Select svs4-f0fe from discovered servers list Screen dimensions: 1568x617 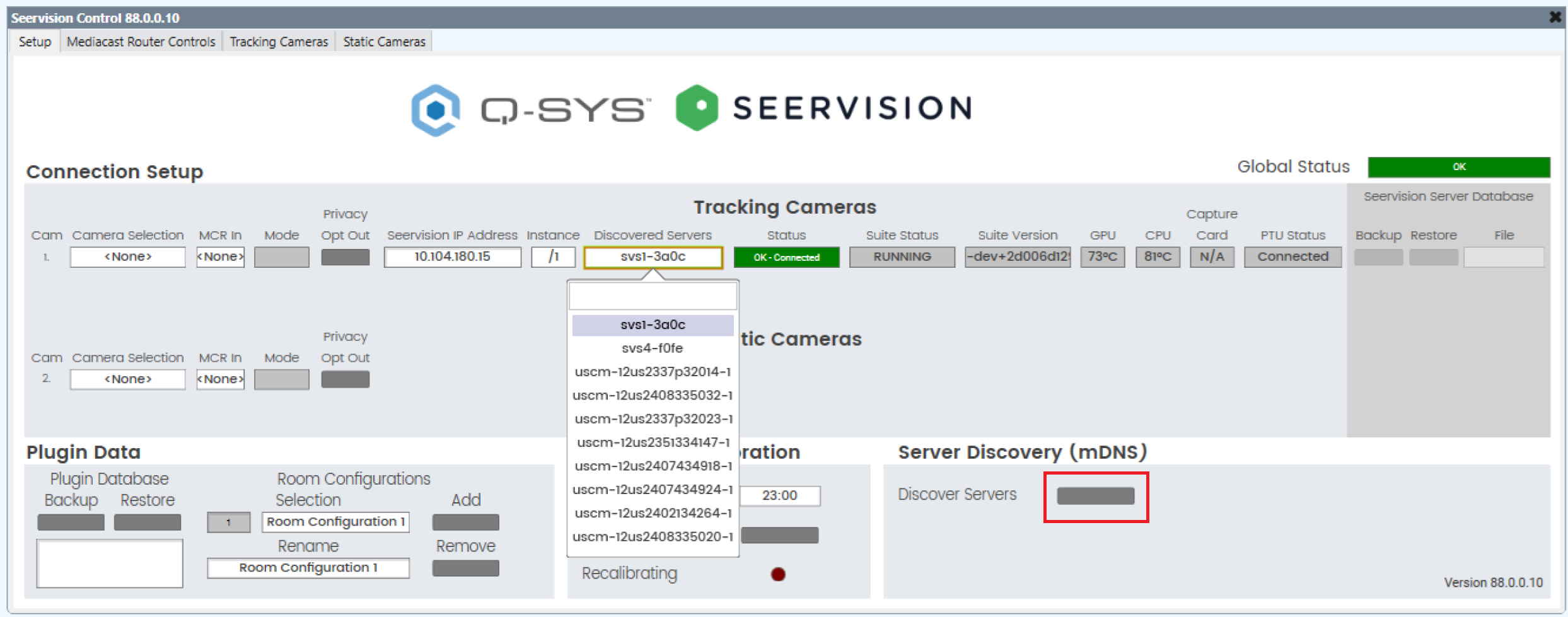(653, 348)
